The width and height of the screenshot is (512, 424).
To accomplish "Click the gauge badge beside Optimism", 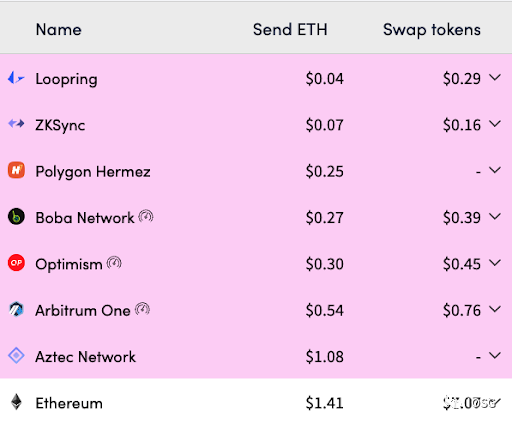I will pyautogui.click(x=114, y=263).
